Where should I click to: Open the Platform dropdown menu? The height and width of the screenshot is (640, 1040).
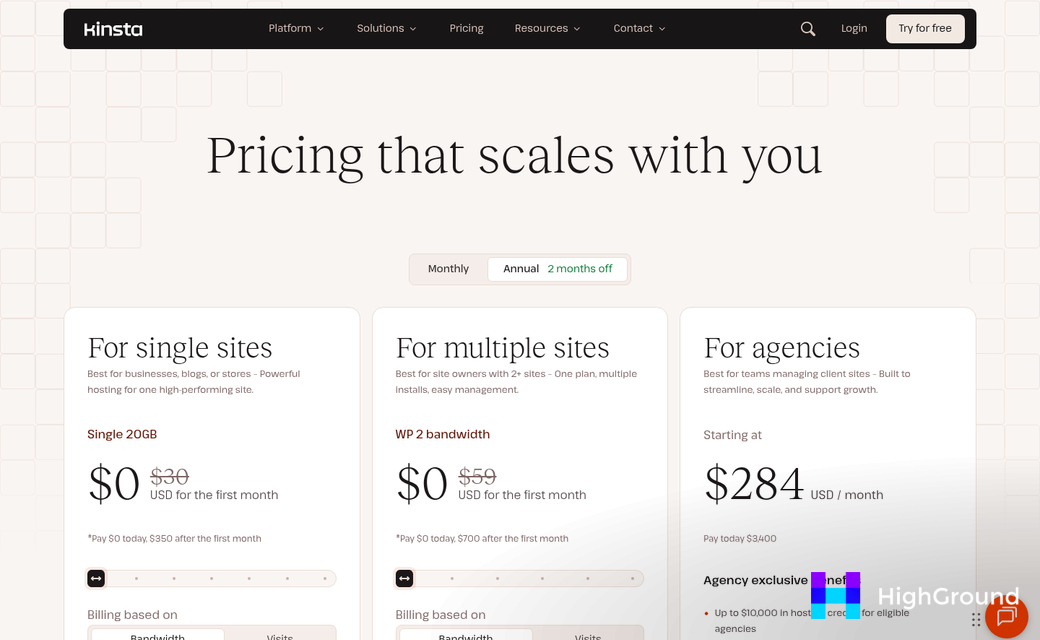coord(296,28)
